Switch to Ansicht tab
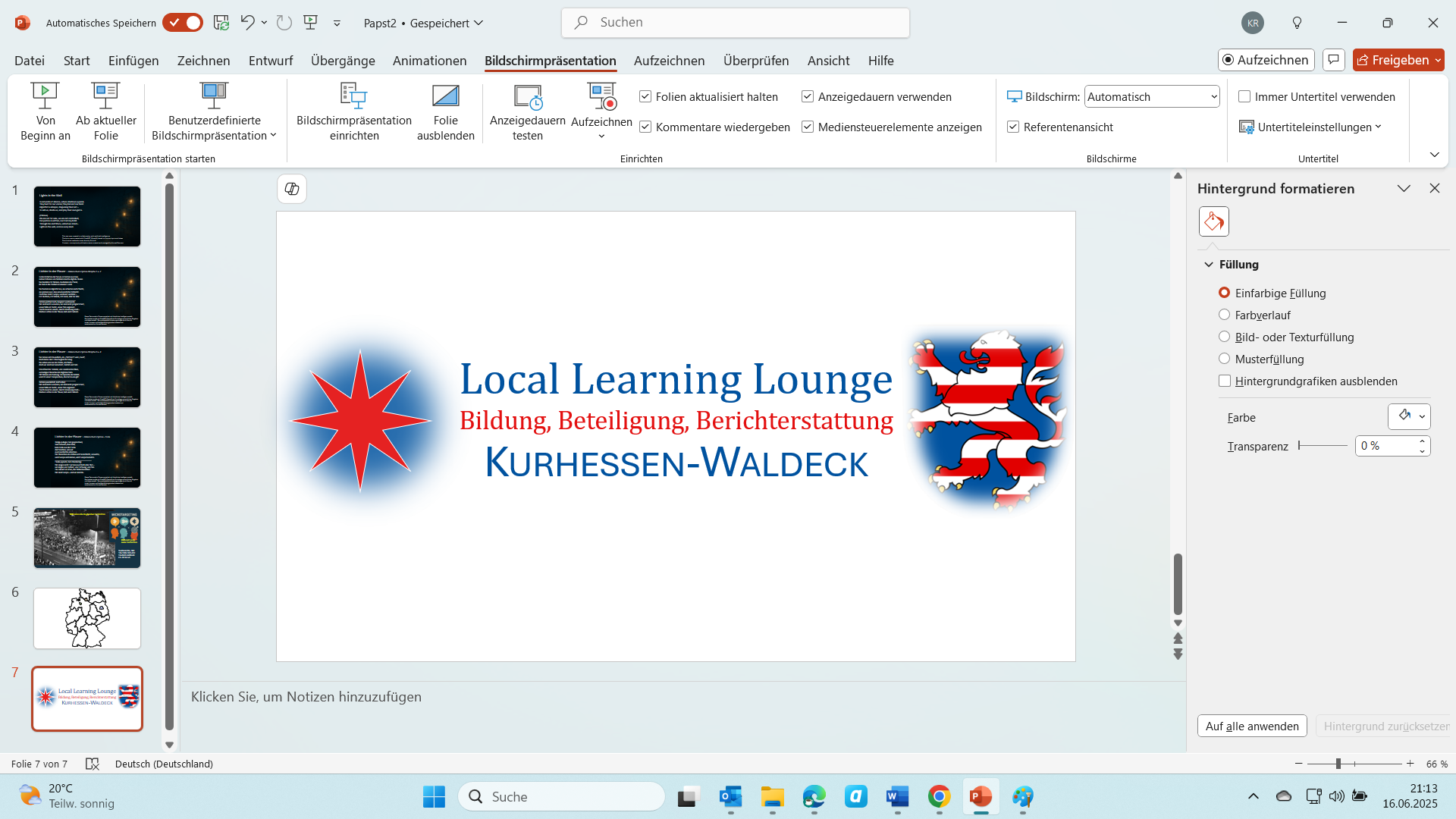Image resolution: width=1456 pixels, height=819 pixels. [x=828, y=60]
